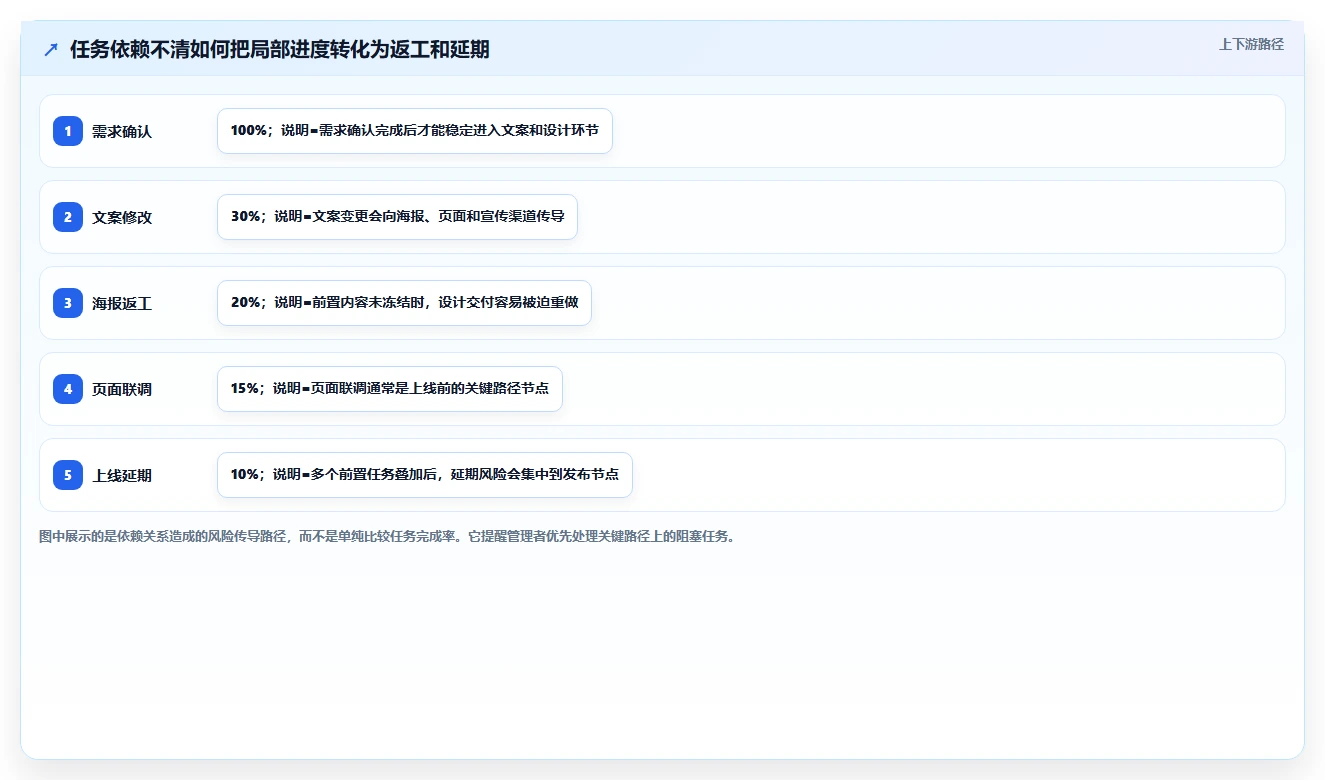
Task: Select step number 5 badge for 上线延期
Action: [x=68, y=475]
